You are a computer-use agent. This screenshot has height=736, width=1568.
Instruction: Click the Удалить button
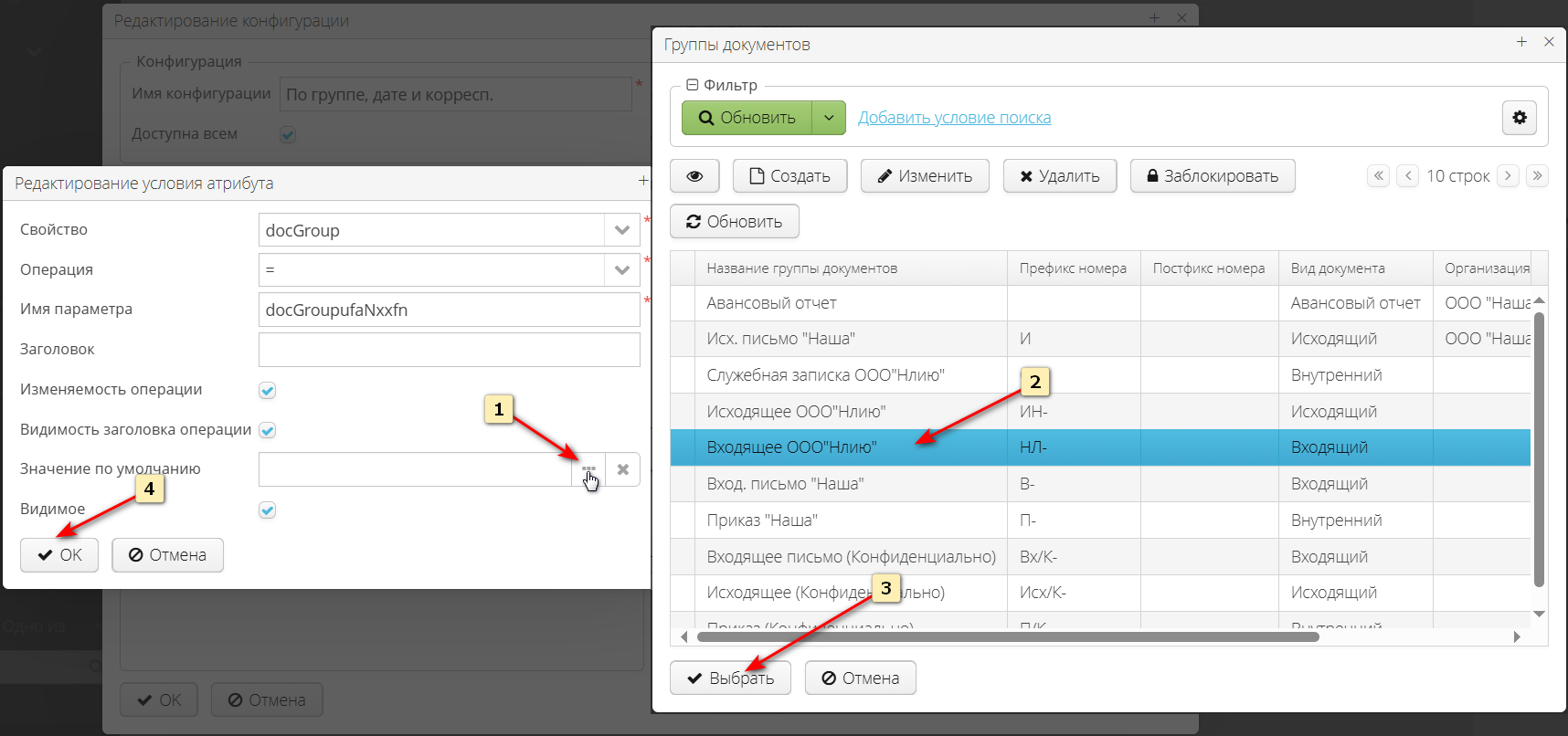tap(1060, 176)
